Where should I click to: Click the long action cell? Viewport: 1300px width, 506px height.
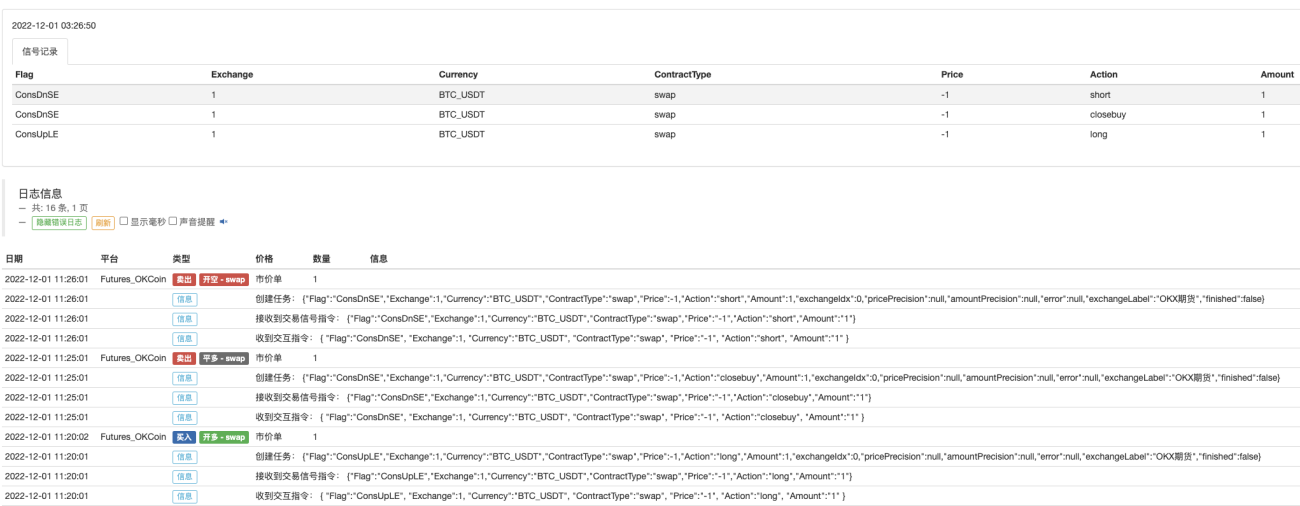(1099, 134)
